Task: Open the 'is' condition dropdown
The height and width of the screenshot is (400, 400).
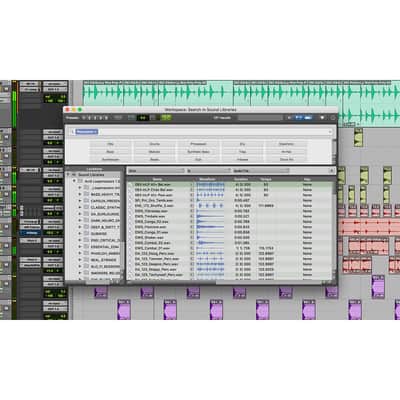Action: point(208,171)
